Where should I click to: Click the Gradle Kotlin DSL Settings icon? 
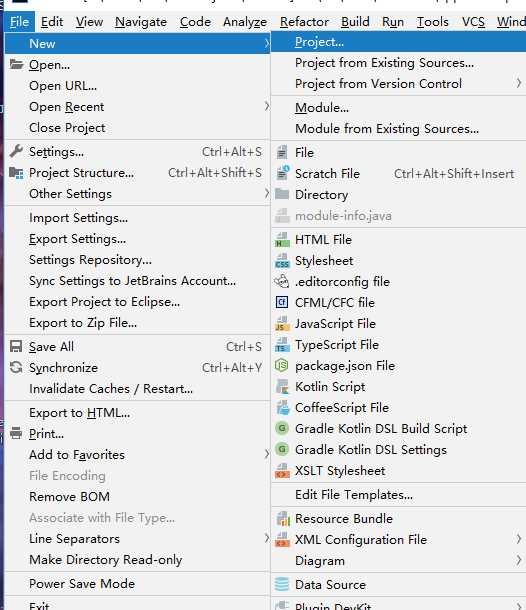(282, 449)
